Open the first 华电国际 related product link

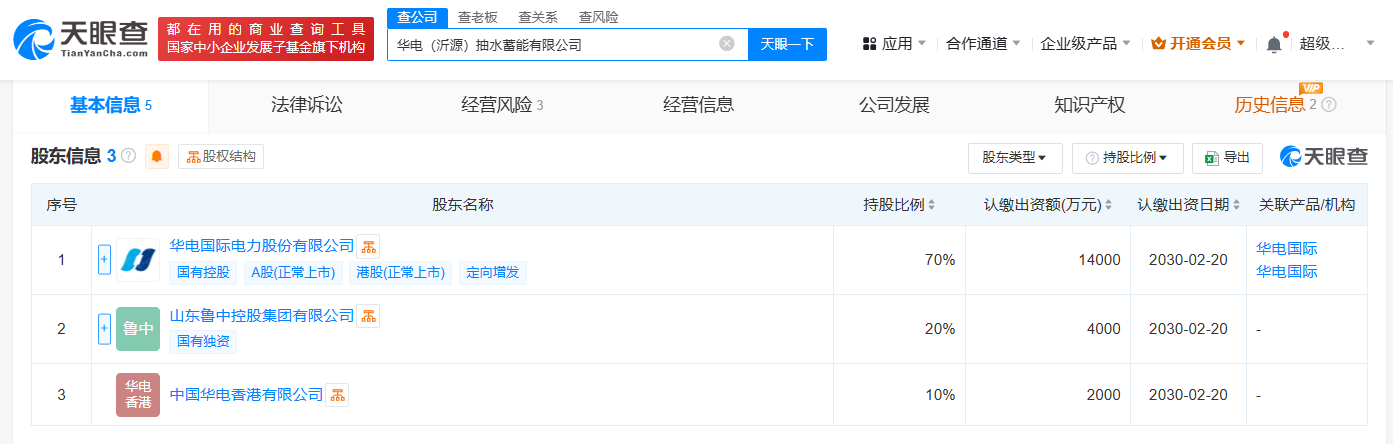1286,249
